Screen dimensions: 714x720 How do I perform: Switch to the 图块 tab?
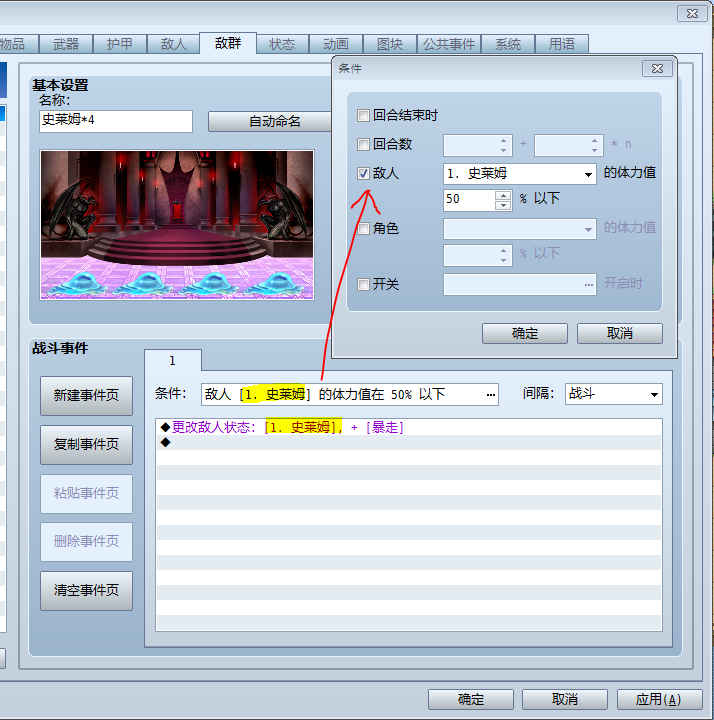(x=389, y=45)
